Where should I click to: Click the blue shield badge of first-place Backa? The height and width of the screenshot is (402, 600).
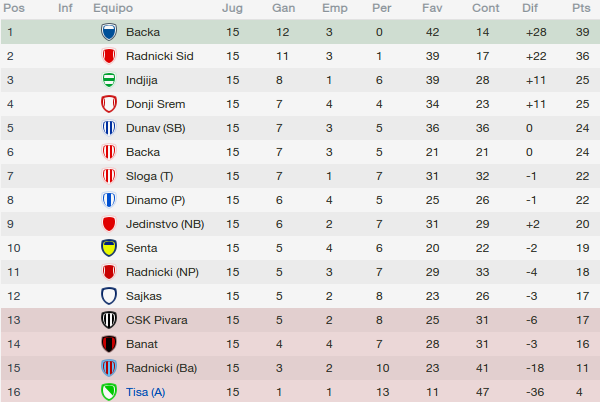click(x=109, y=32)
